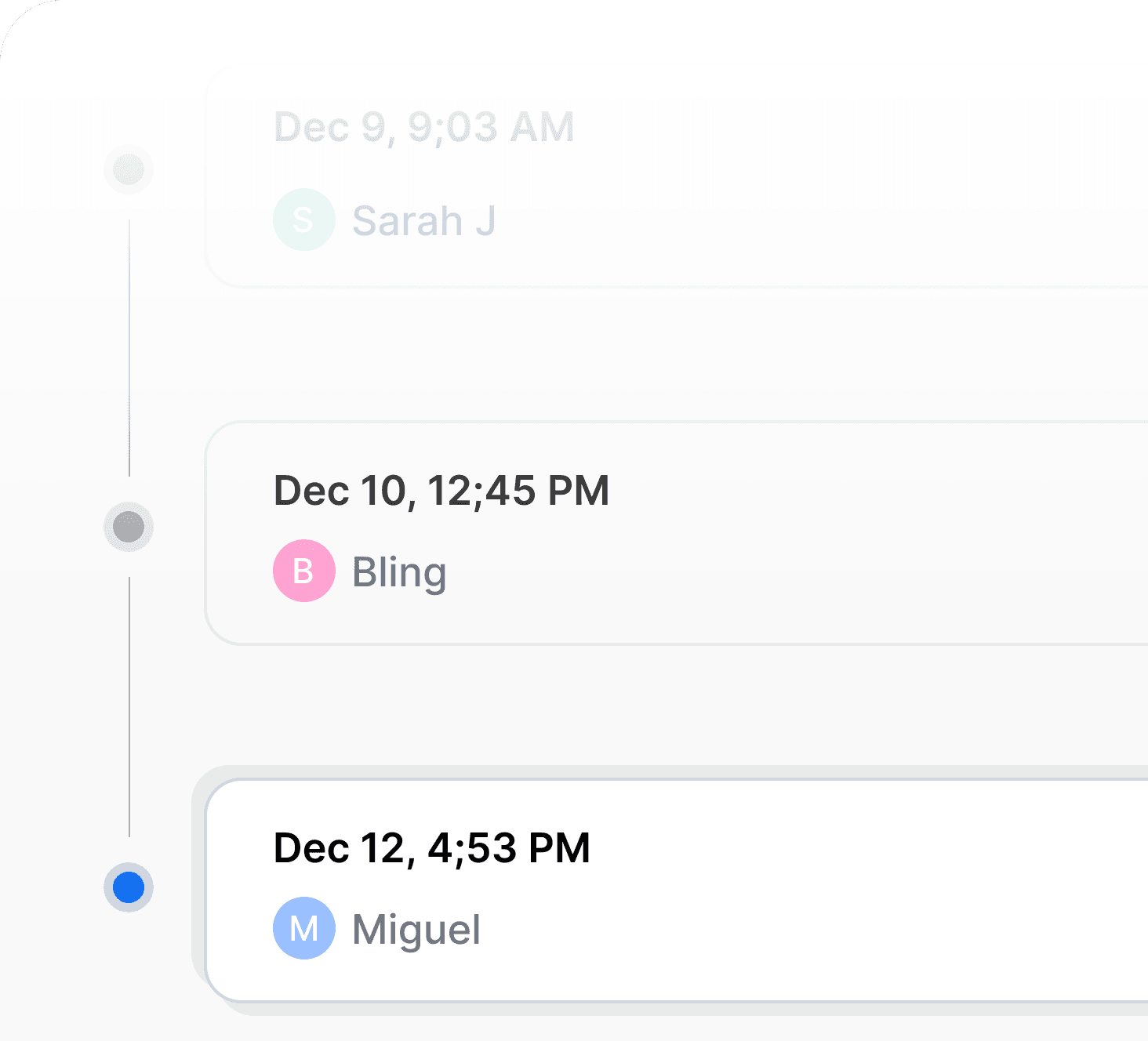Click the '4;53 PM' time text

[x=509, y=848]
